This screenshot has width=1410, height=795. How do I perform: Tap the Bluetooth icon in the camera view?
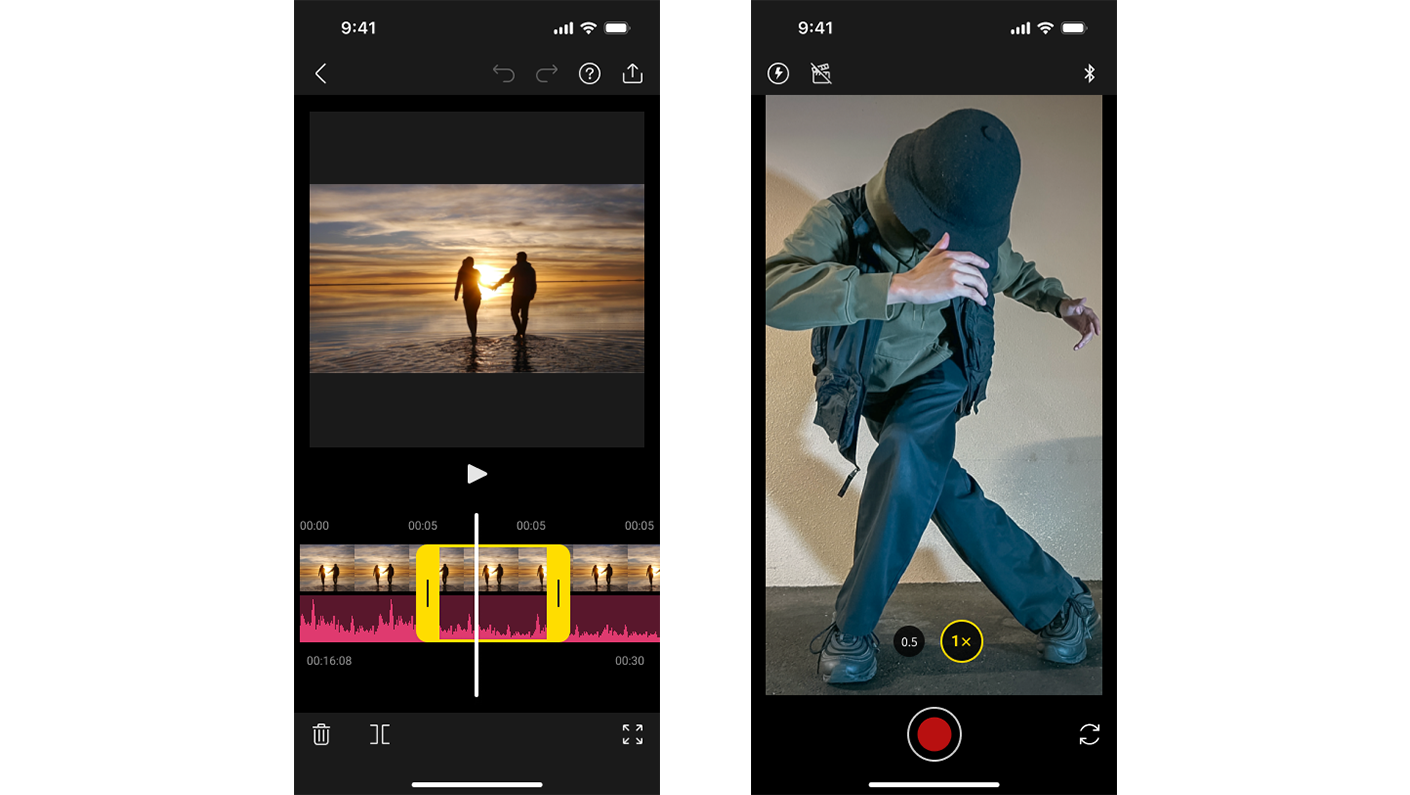tap(1089, 73)
